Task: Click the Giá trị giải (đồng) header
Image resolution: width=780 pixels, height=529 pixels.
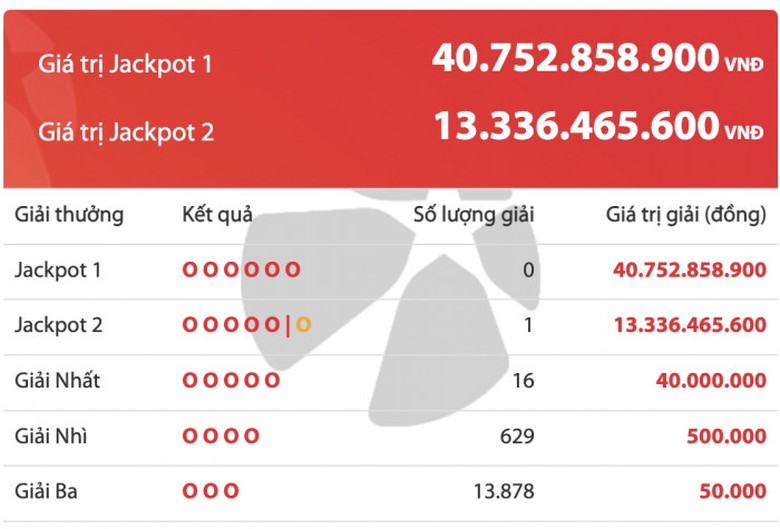Action: (687, 214)
